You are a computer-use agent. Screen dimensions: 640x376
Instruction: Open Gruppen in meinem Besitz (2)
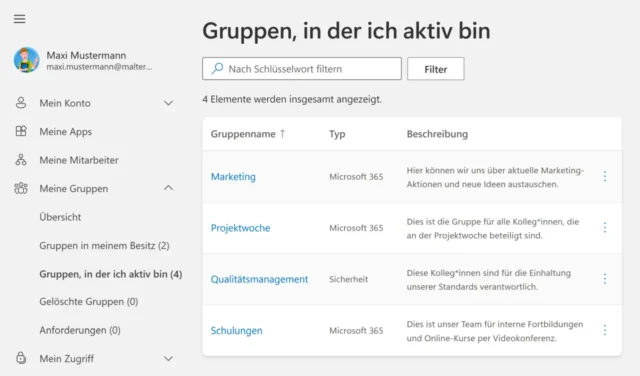(104, 245)
